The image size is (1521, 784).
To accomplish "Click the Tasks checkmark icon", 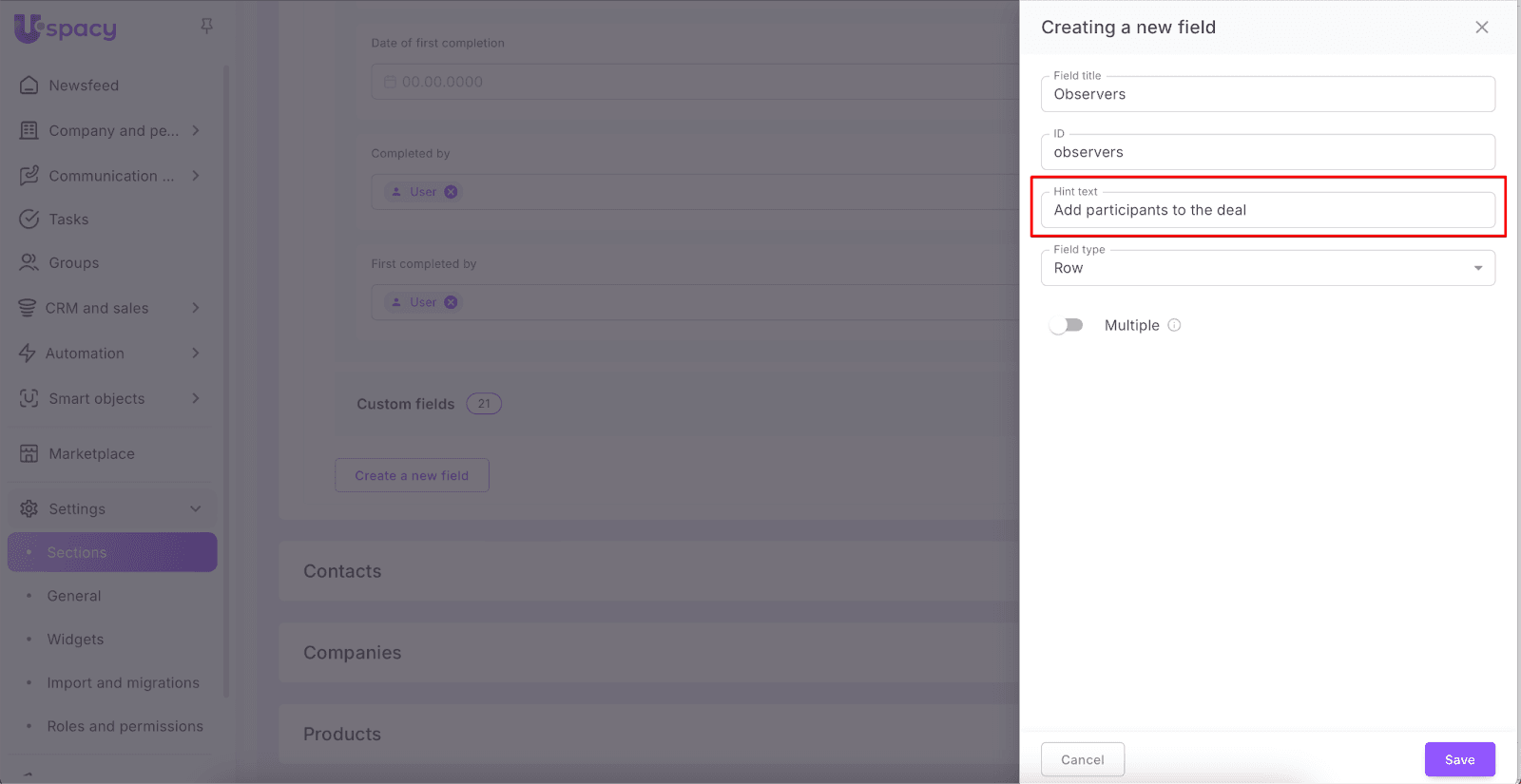I will pos(29,220).
